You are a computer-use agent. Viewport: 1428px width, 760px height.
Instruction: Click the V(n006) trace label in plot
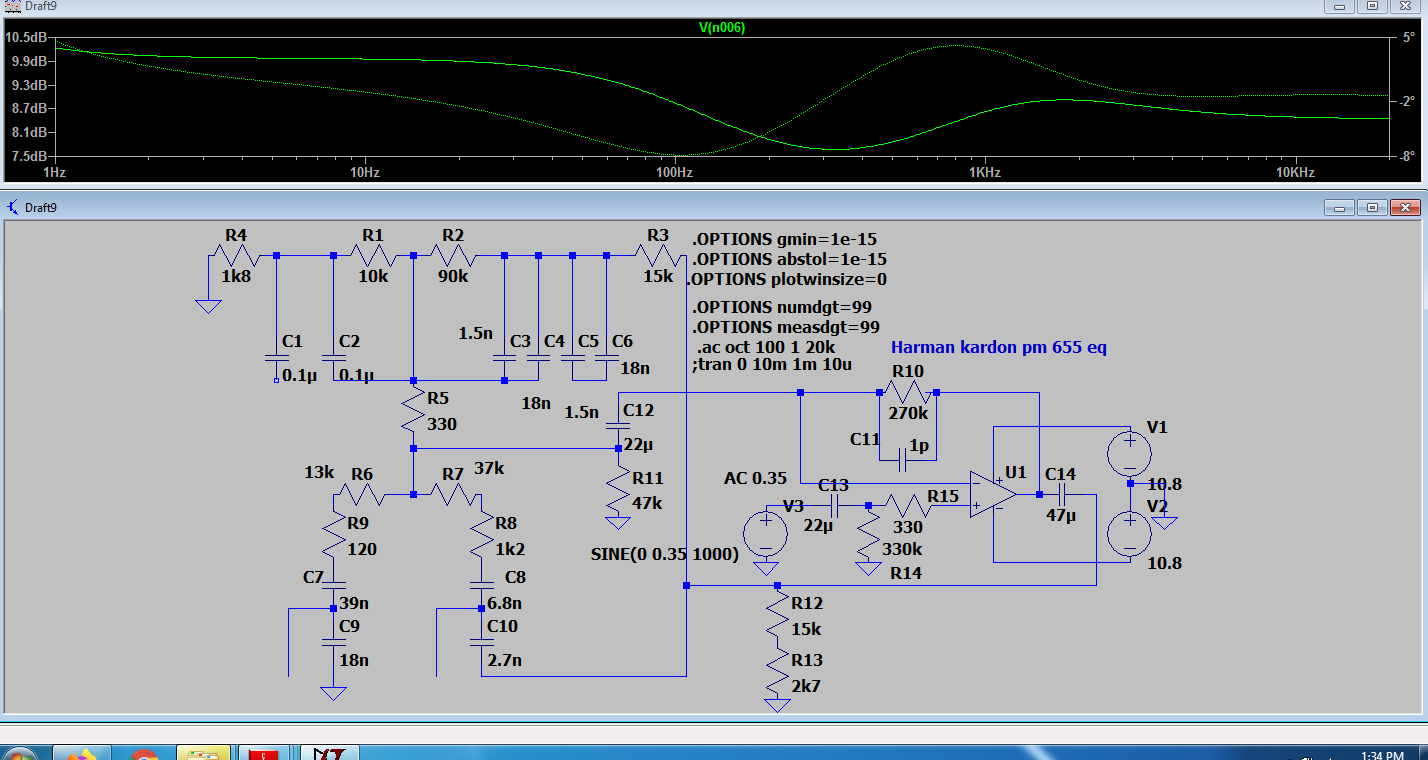tap(721, 28)
